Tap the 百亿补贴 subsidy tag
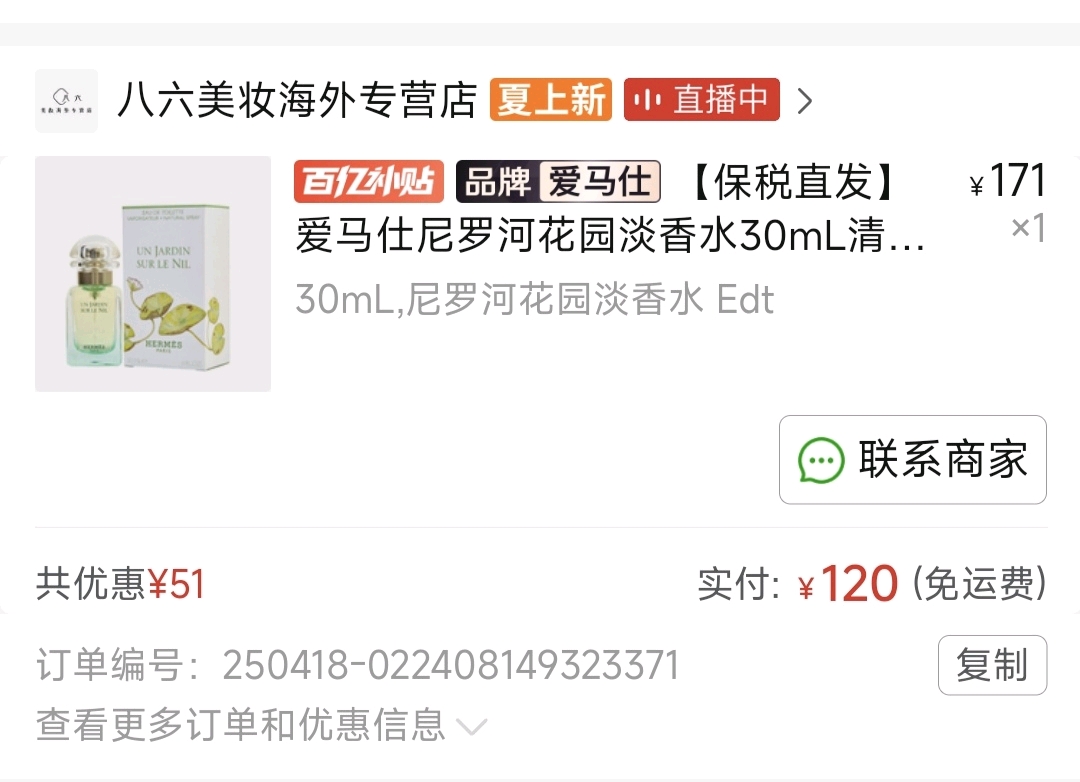This screenshot has height=782, width=1080. 369,181
